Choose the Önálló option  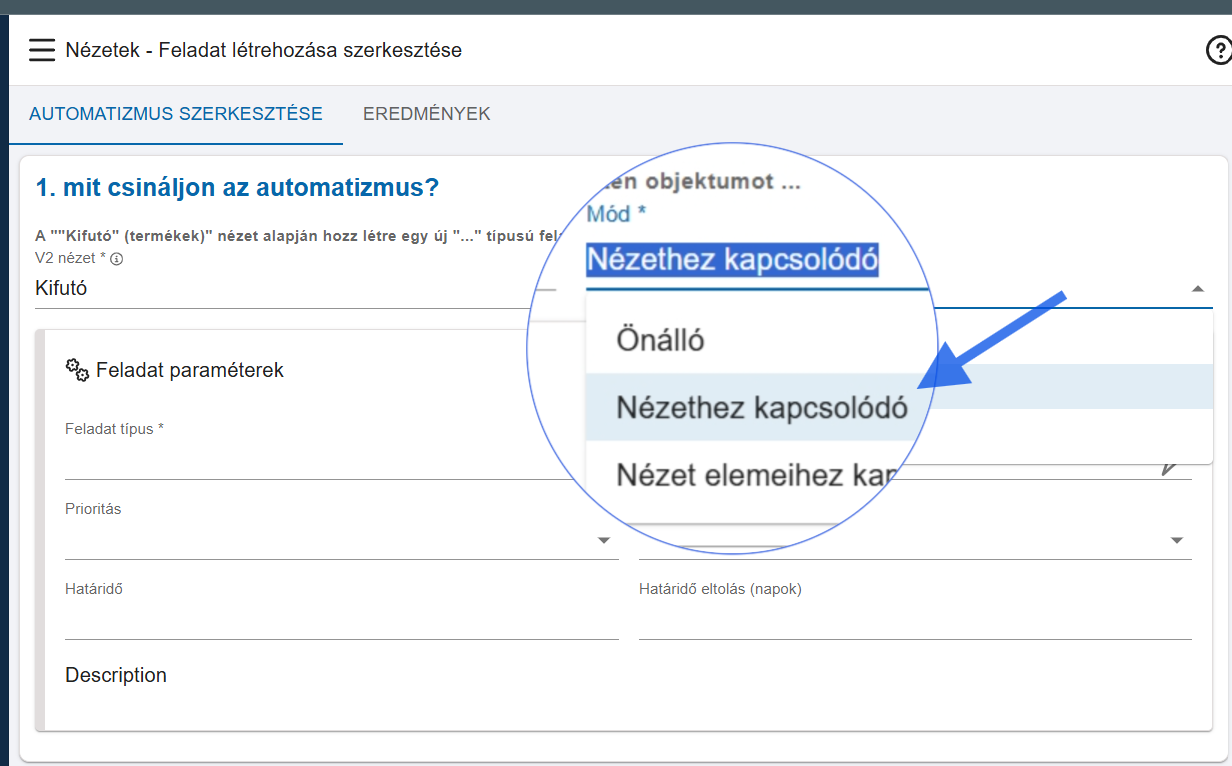pyautogui.click(x=661, y=340)
